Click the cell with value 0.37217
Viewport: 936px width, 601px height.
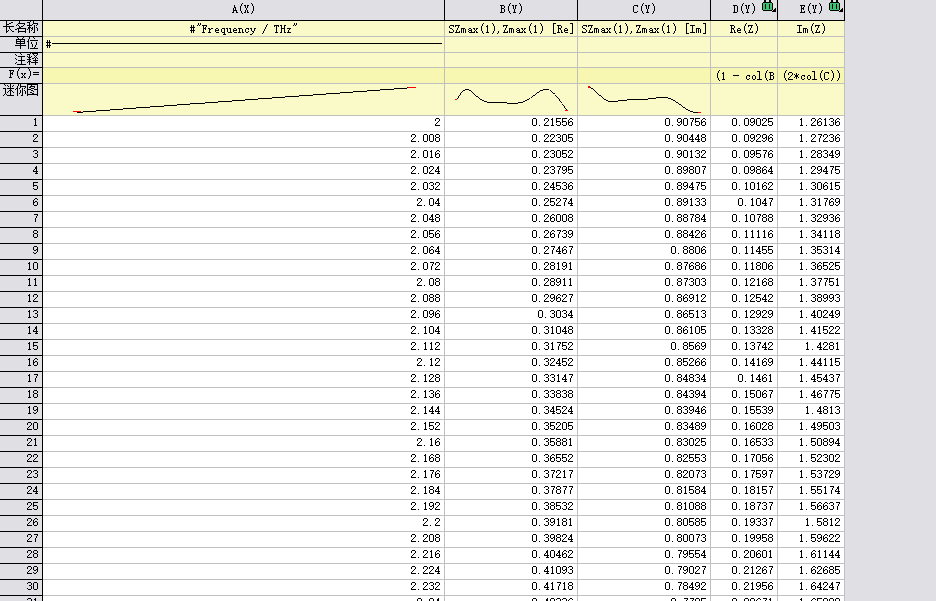point(511,474)
